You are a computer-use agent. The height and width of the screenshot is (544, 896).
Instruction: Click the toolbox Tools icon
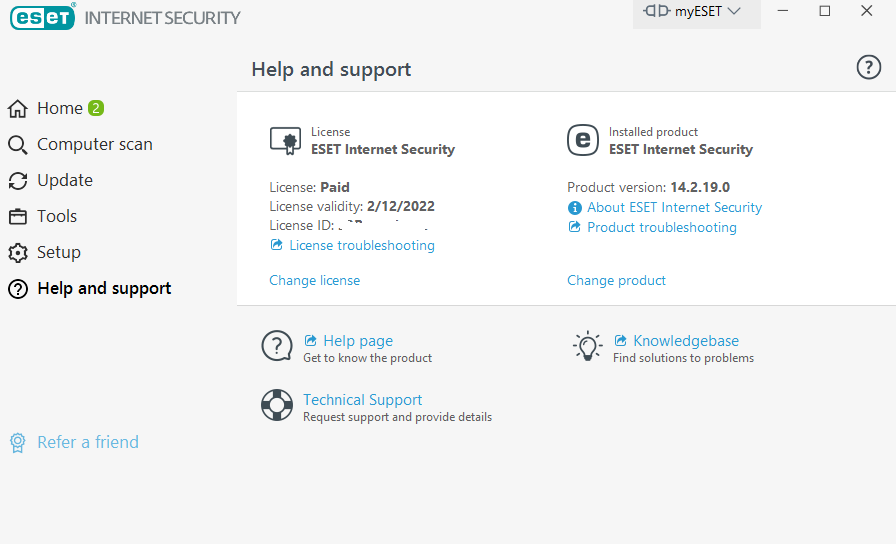pos(18,217)
